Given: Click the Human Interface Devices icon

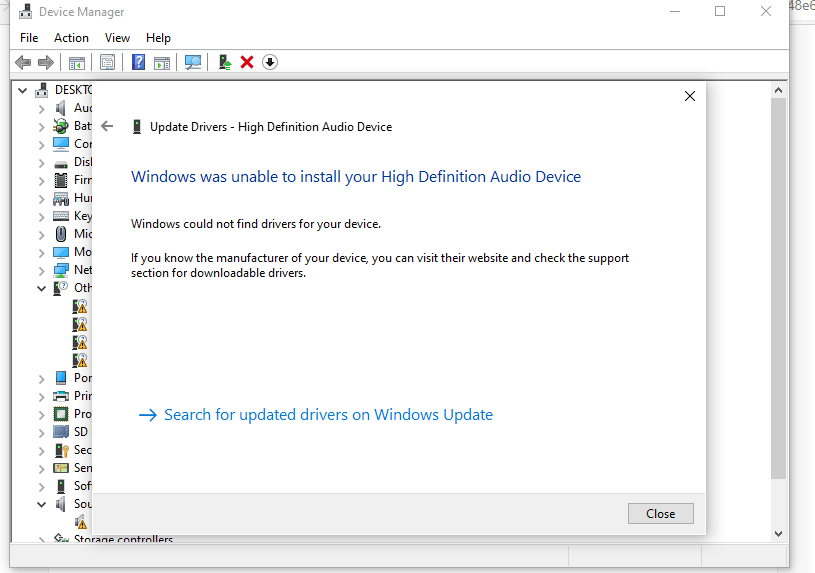Looking at the screenshot, I should click(x=61, y=199).
